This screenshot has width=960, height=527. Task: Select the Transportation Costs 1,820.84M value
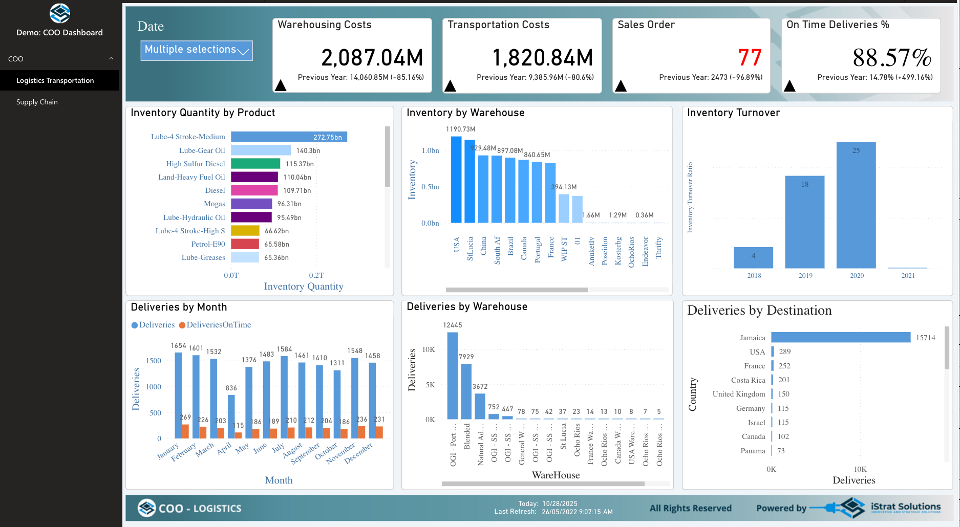point(543,58)
